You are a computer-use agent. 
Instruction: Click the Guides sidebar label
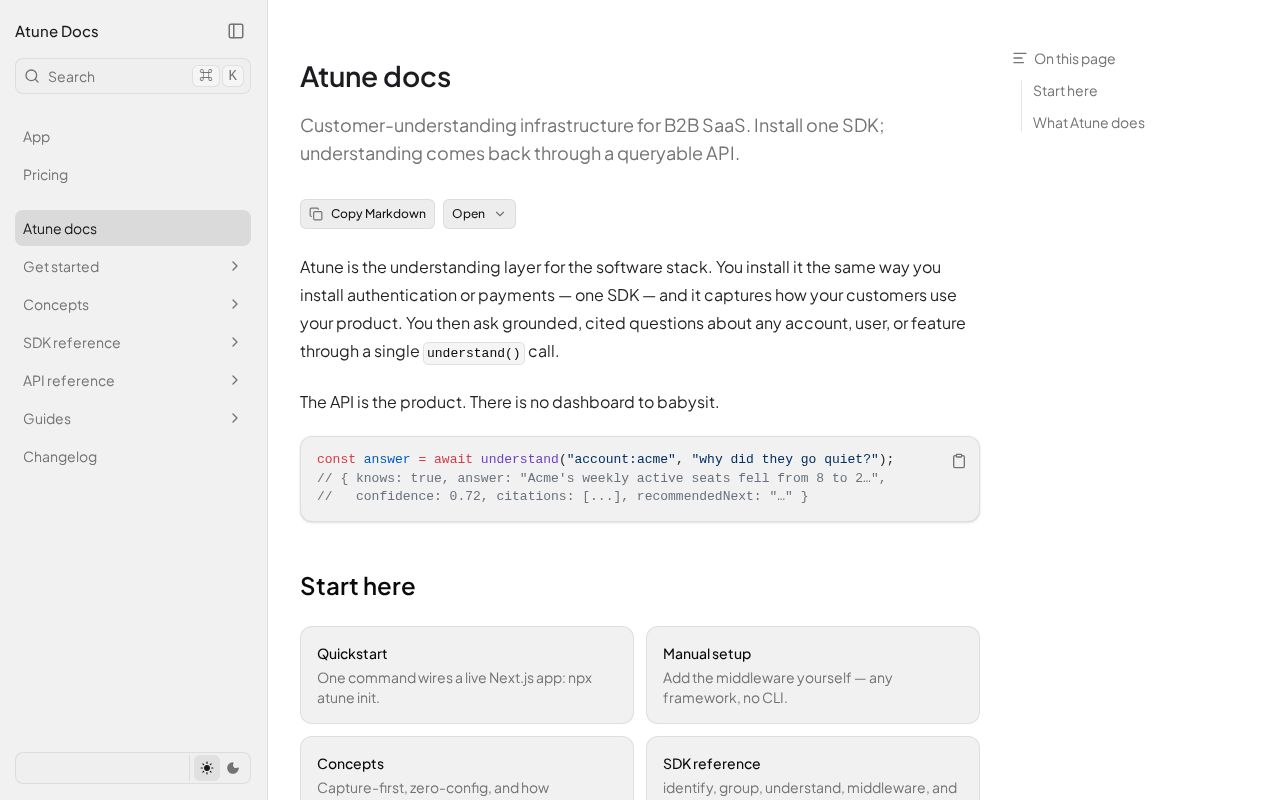[x=47, y=418]
